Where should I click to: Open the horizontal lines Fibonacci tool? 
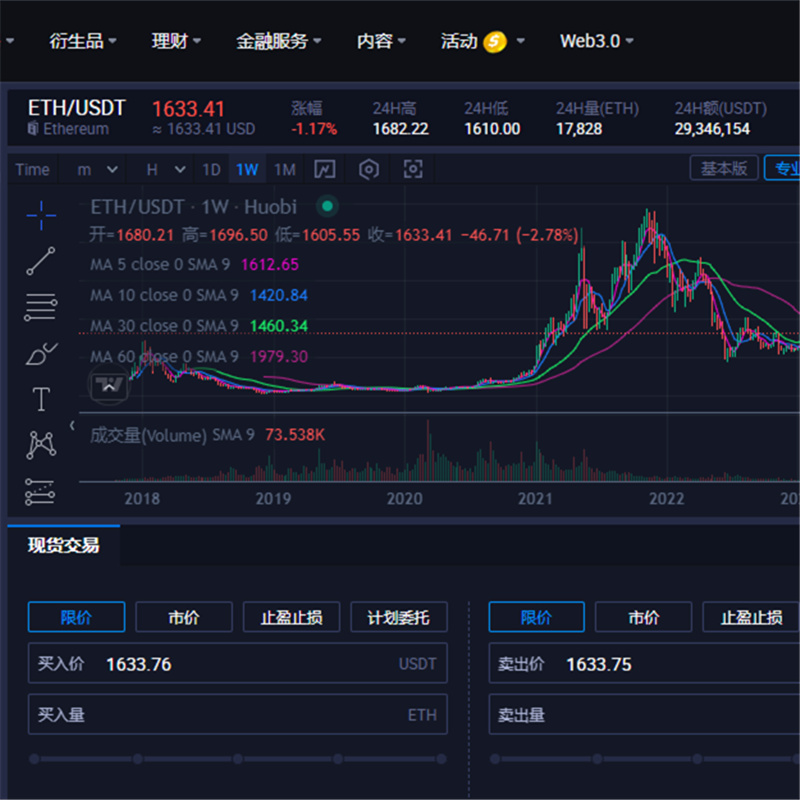coord(41,307)
